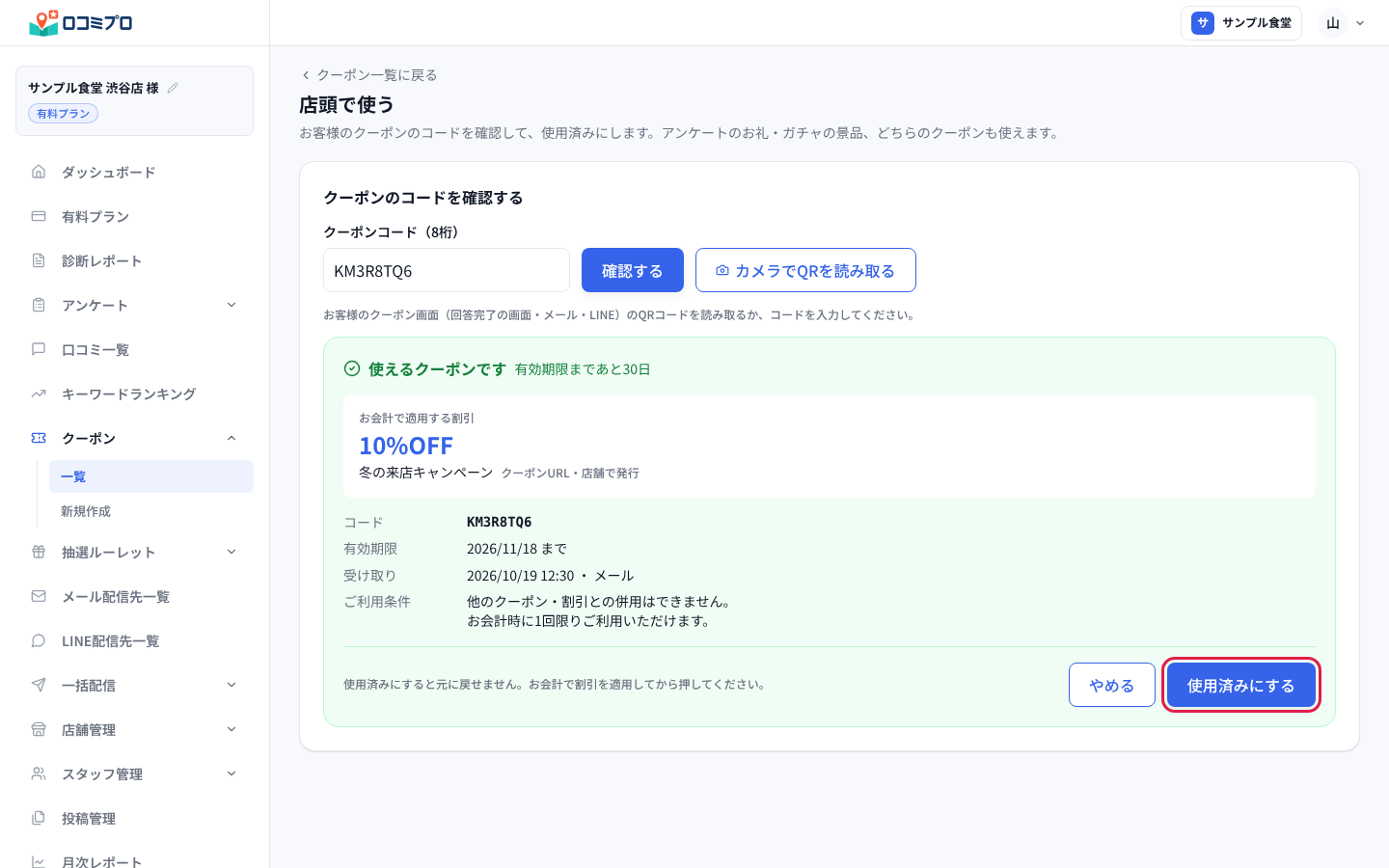Expand the 抽選ルーレット submenu chevron
The height and width of the screenshot is (868, 1389).
click(231, 552)
